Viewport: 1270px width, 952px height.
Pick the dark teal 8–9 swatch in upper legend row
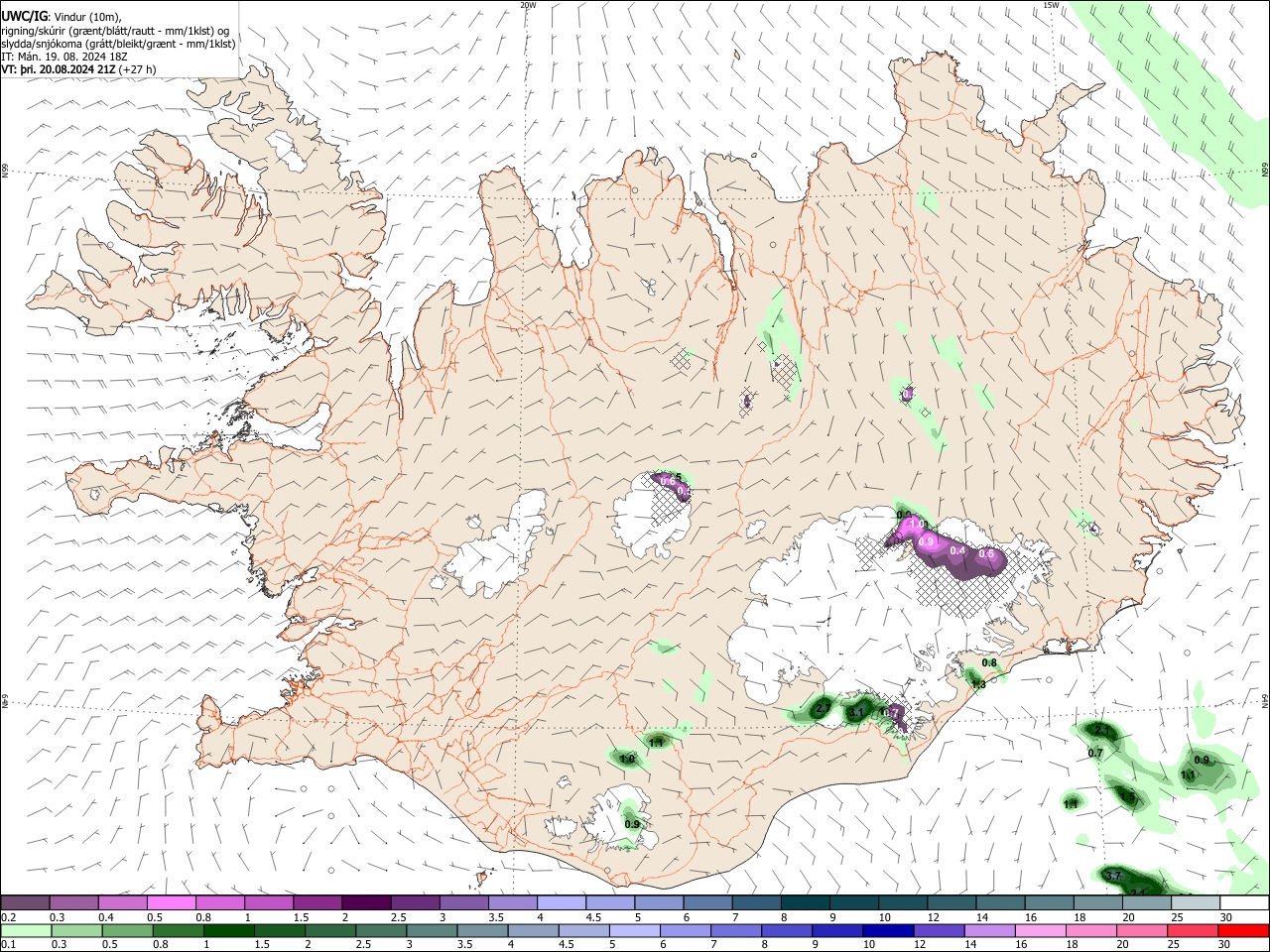806,903
